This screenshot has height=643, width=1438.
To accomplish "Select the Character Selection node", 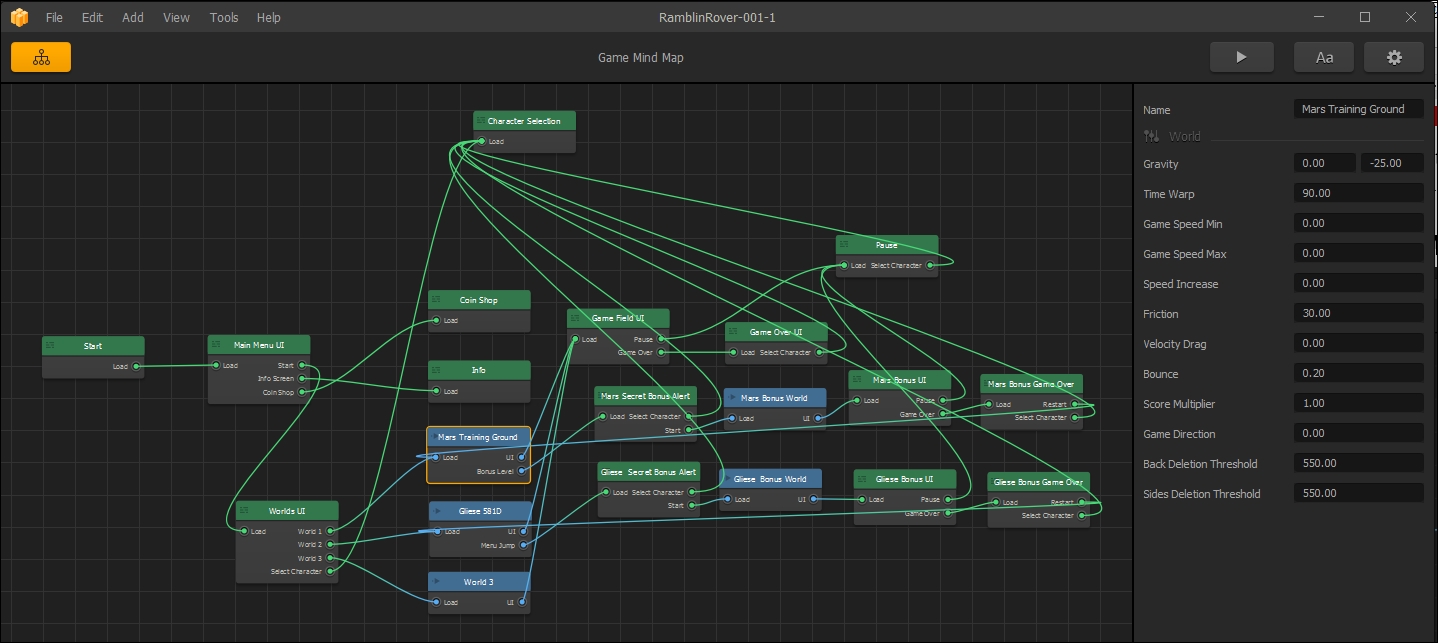I will (x=524, y=121).
